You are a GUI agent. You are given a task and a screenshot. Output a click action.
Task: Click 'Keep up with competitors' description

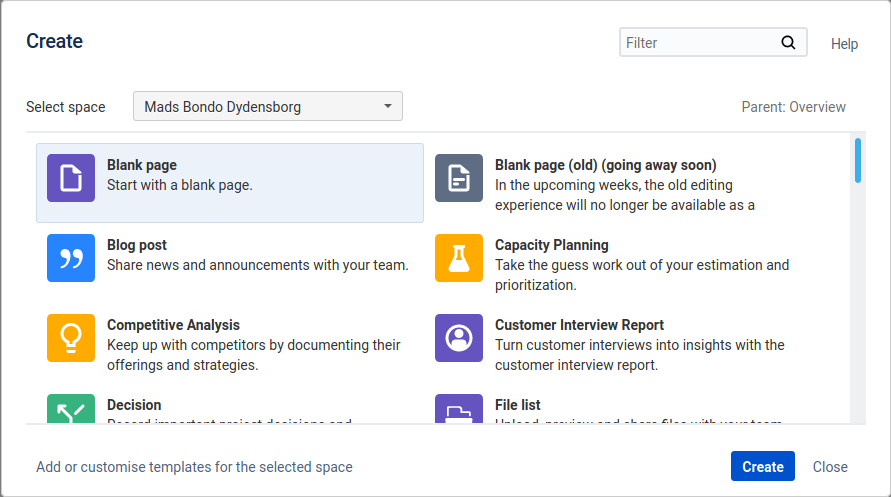[x=253, y=355]
